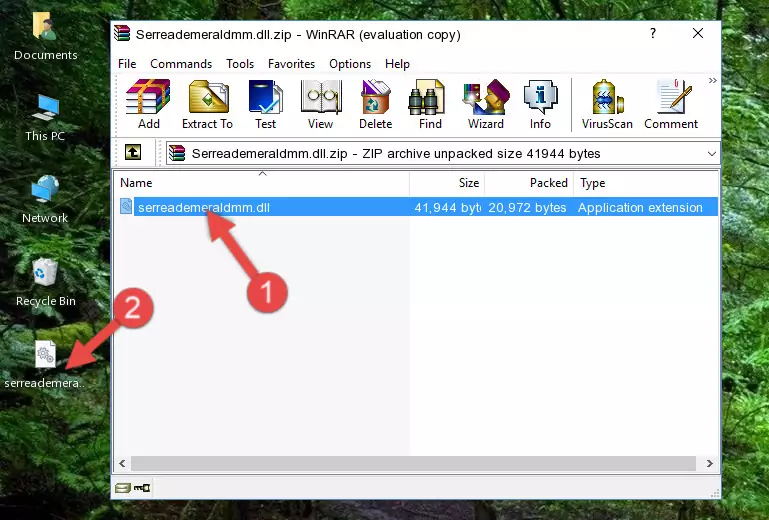Open the address bar dropdown arrow
The image size is (769, 520).
[712, 154]
